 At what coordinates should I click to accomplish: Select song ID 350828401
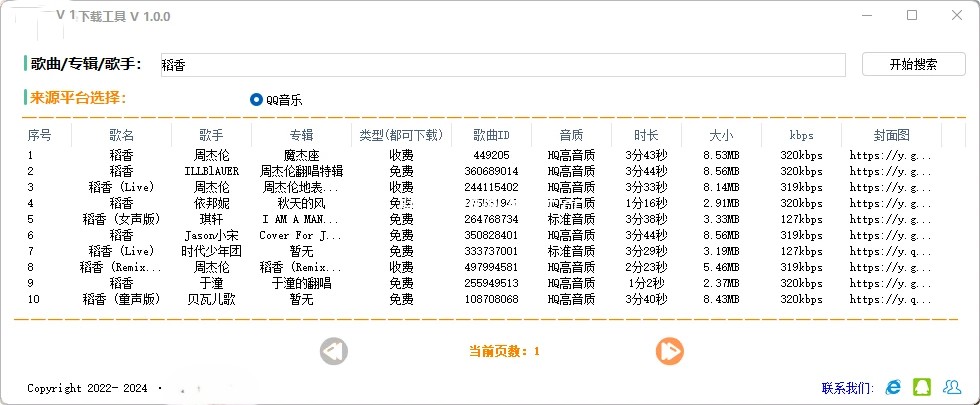pos(491,236)
